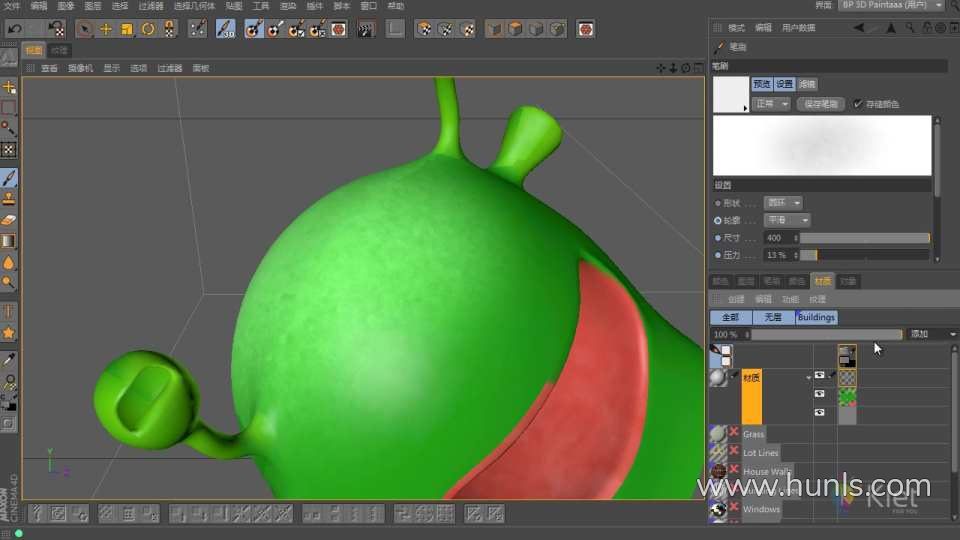Click the red X beside Grass

(x=734, y=432)
